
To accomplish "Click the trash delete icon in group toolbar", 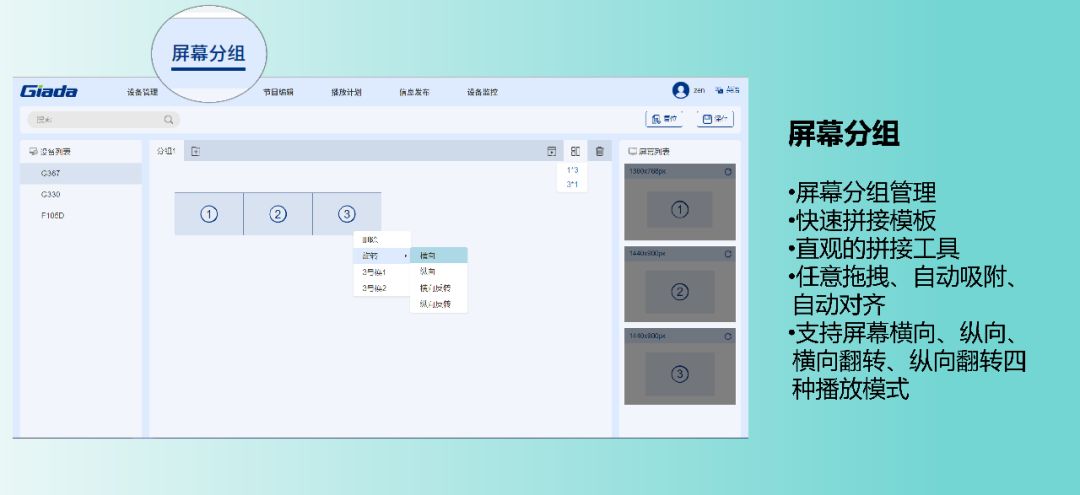I will [599, 151].
